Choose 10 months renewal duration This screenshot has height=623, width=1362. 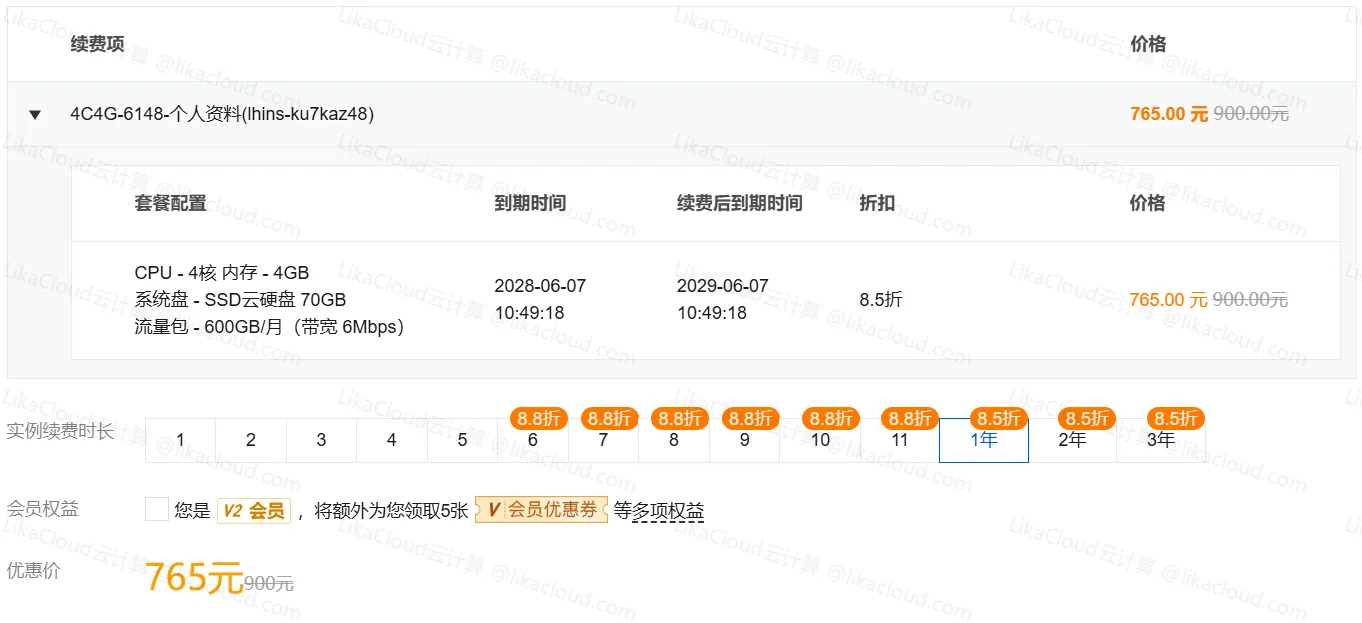820,440
